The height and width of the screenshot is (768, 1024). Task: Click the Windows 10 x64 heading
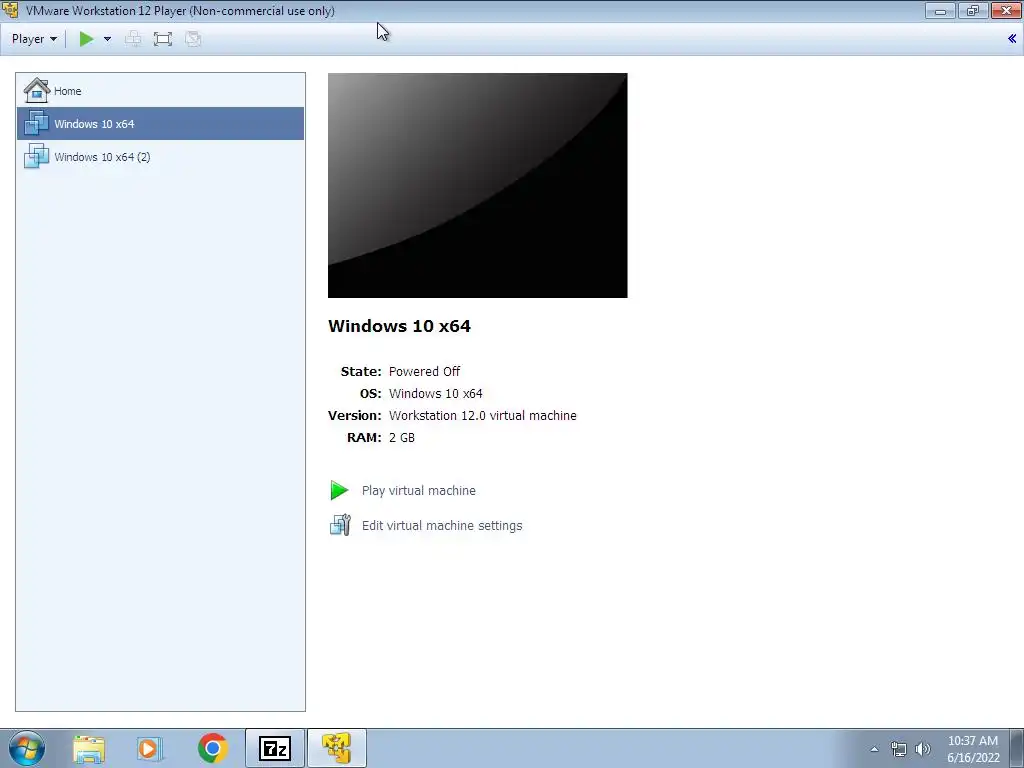tap(399, 326)
